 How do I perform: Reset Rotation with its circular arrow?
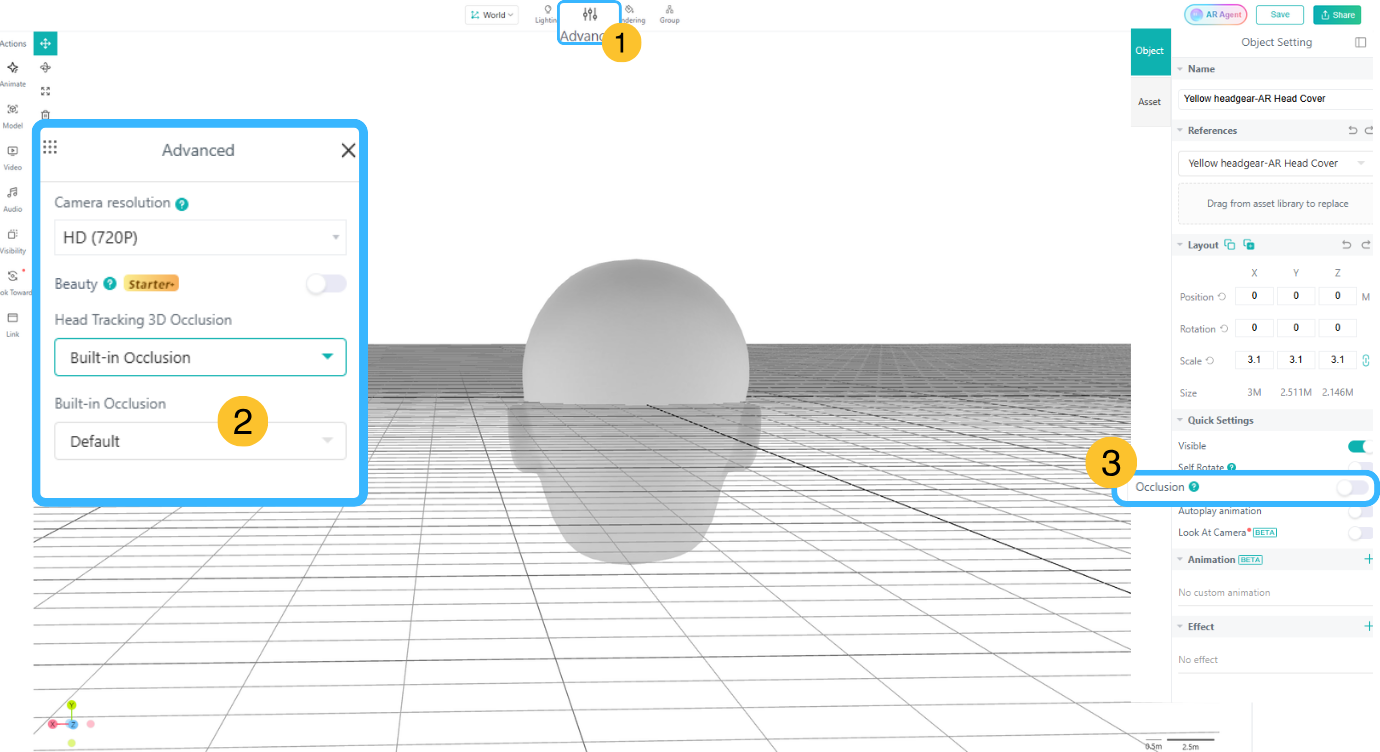pos(1225,329)
